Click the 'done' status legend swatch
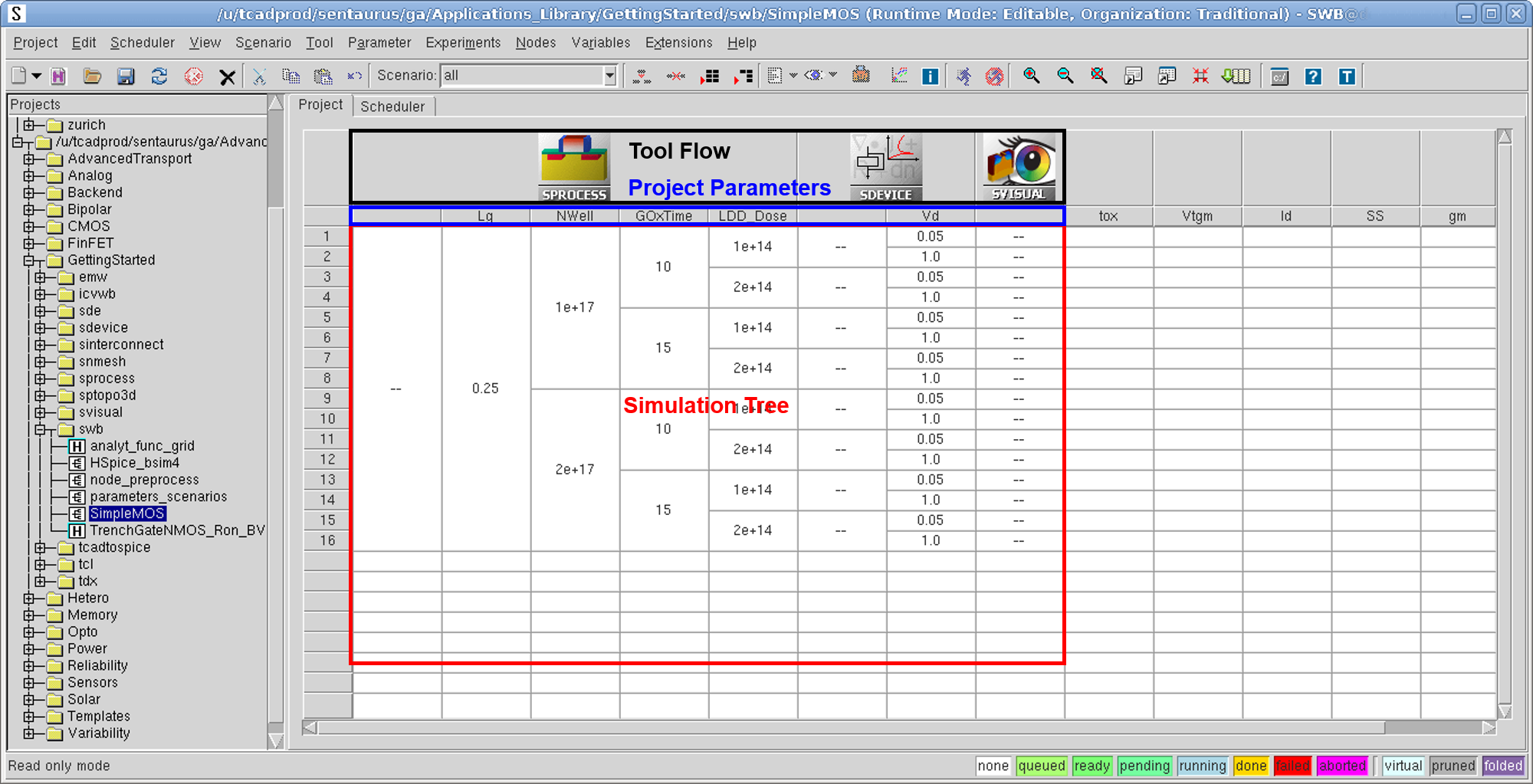The width and height of the screenshot is (1533, 784). (x=1251, y=766)
